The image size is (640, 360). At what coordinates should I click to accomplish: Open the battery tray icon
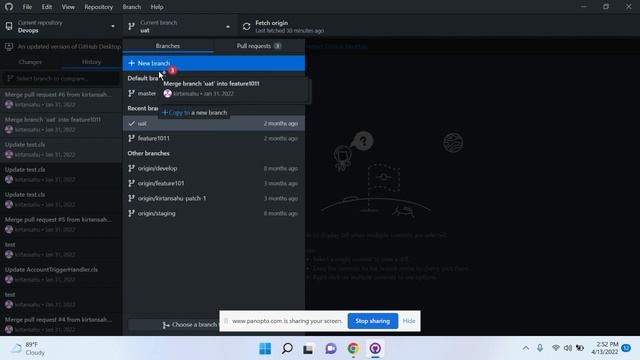tap(580, 348)
